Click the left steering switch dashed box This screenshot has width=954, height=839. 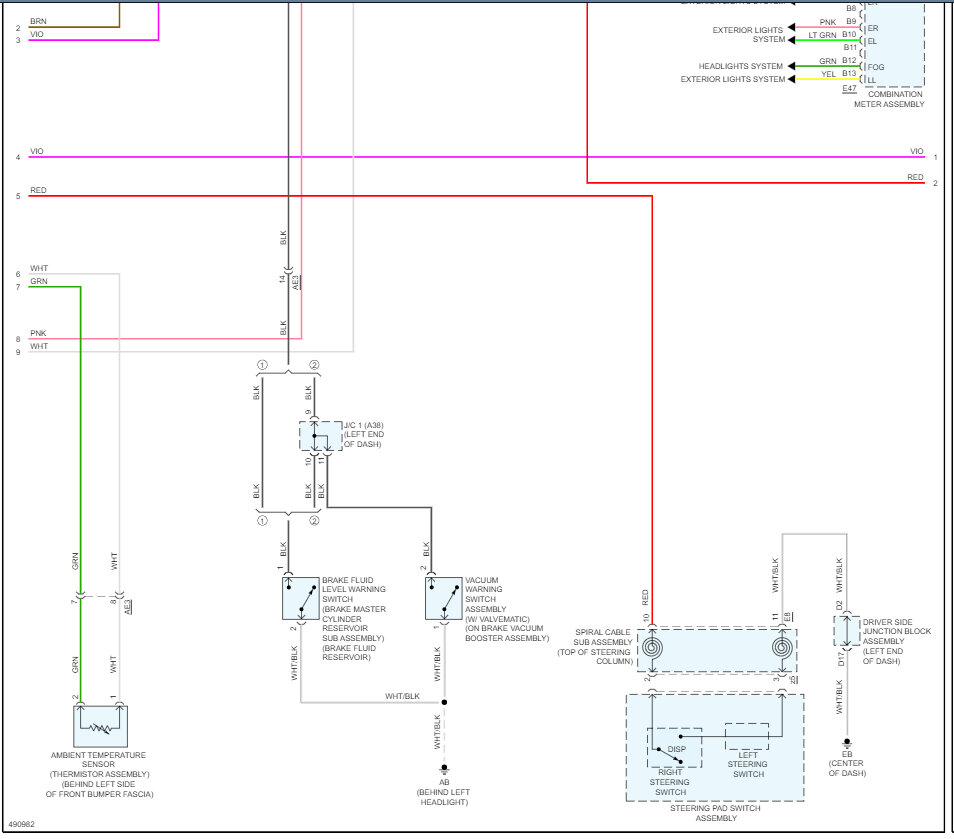(747, 736)
